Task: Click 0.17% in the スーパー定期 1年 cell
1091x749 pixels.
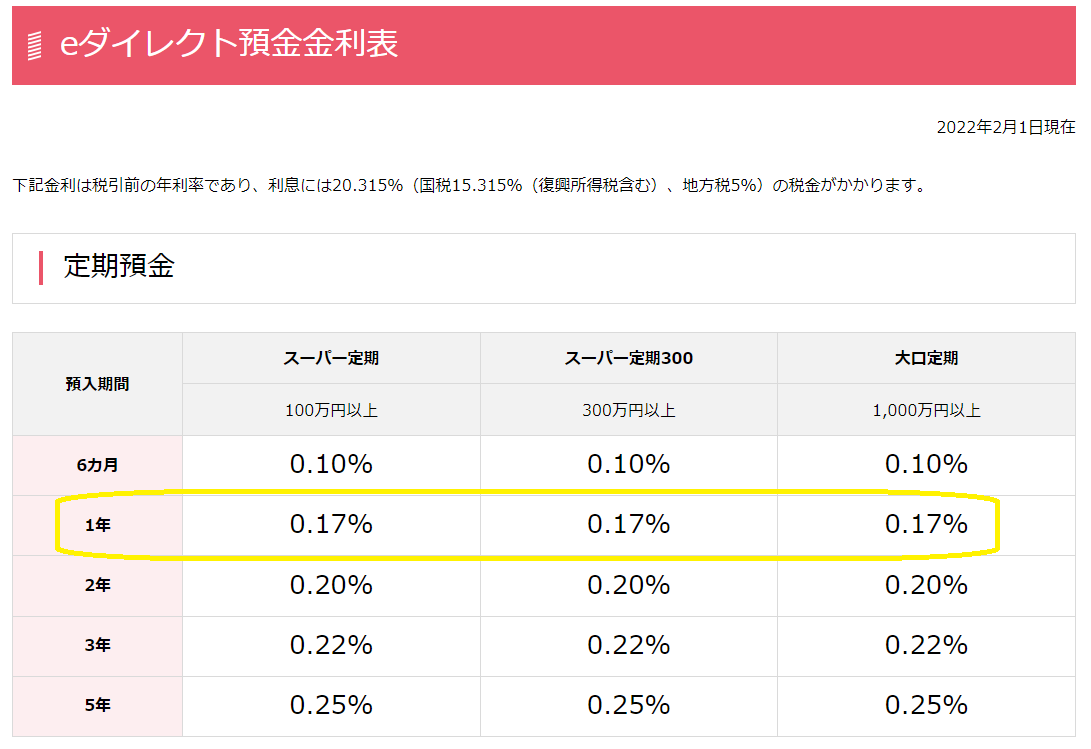Action: 331,524
